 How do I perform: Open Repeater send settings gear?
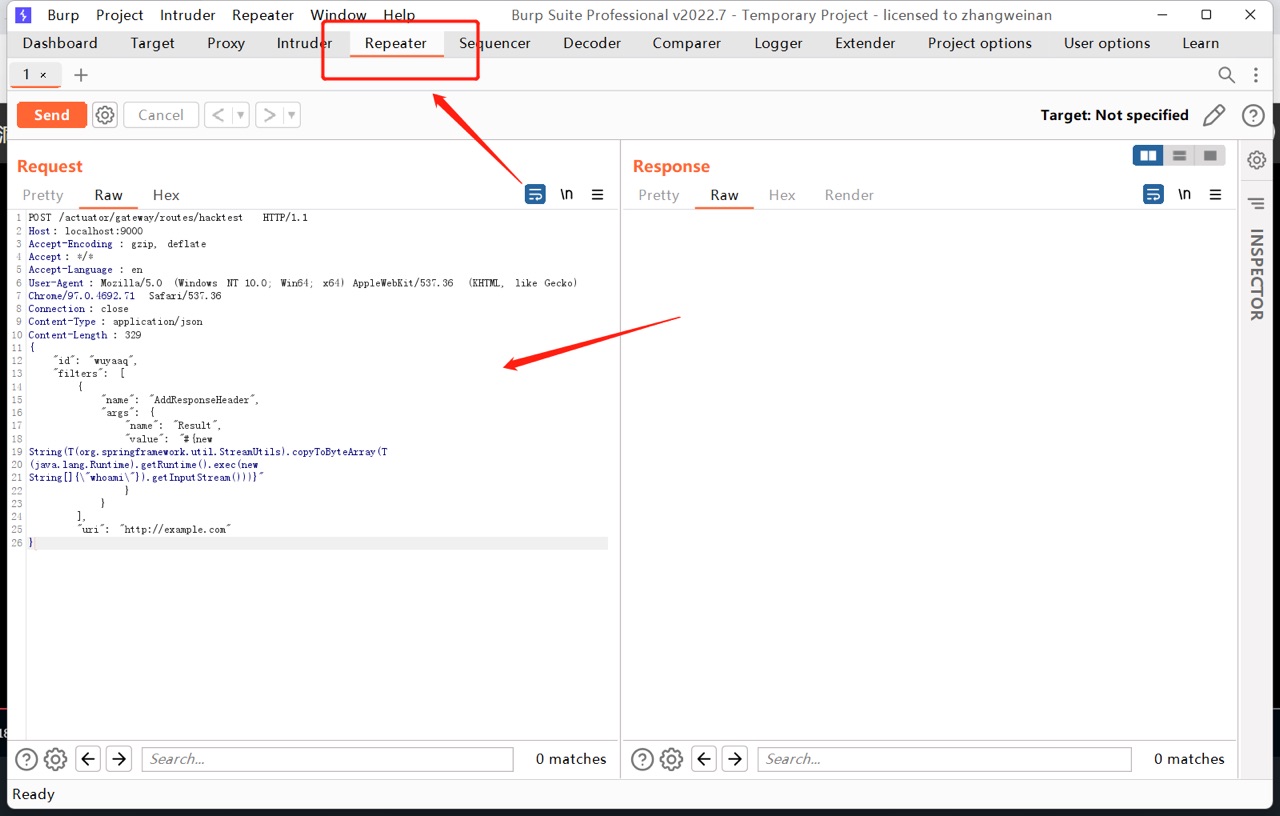tap(105, 115)
